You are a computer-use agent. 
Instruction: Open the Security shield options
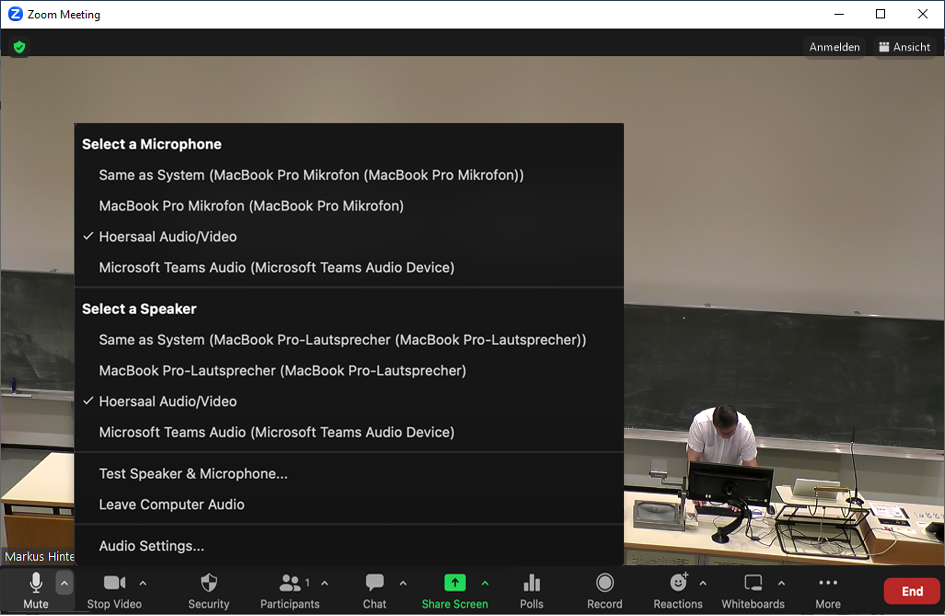[x=209, y=591]
